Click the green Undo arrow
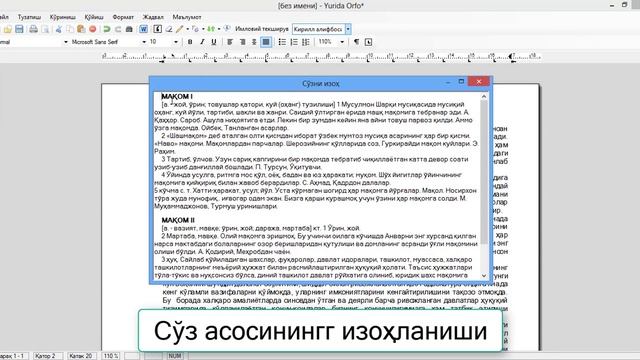 [x=107, y=29]
